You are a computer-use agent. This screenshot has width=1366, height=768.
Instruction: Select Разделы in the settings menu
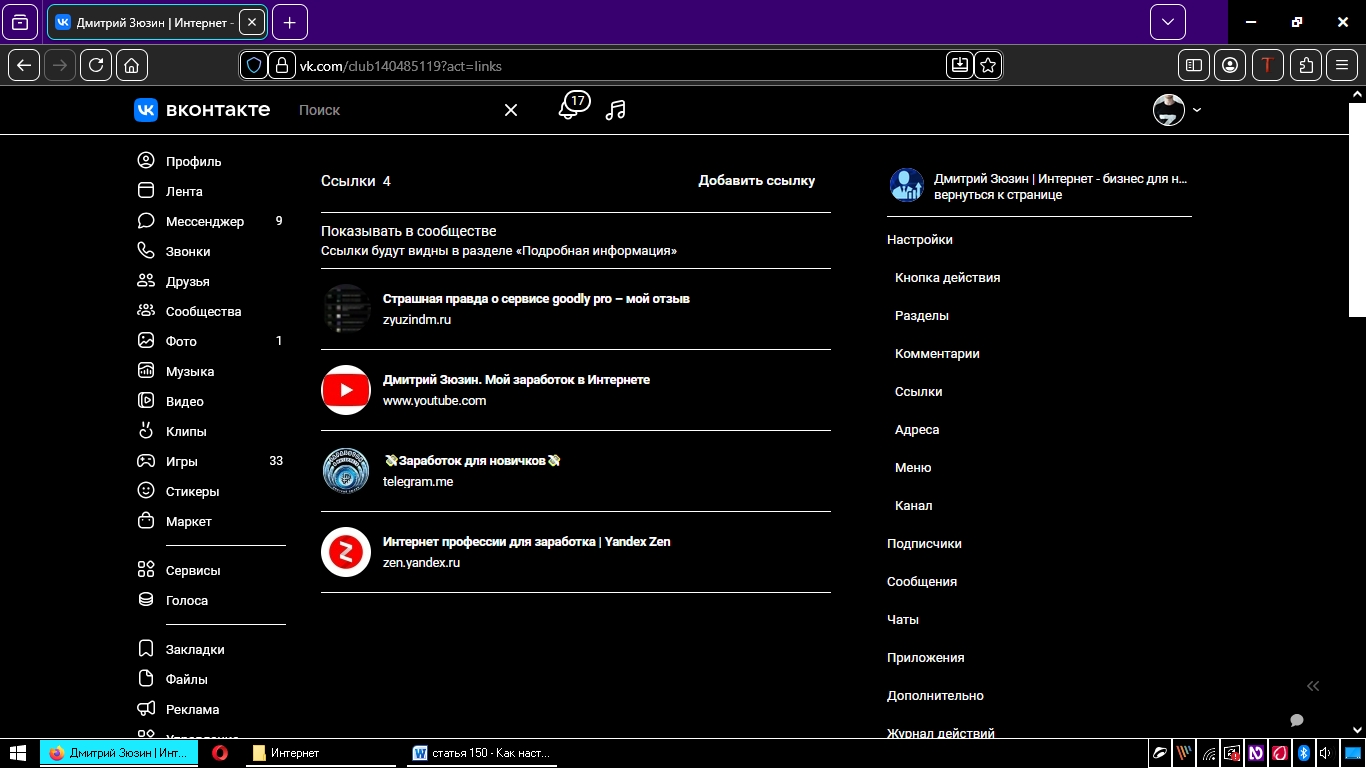coord(921,315)
